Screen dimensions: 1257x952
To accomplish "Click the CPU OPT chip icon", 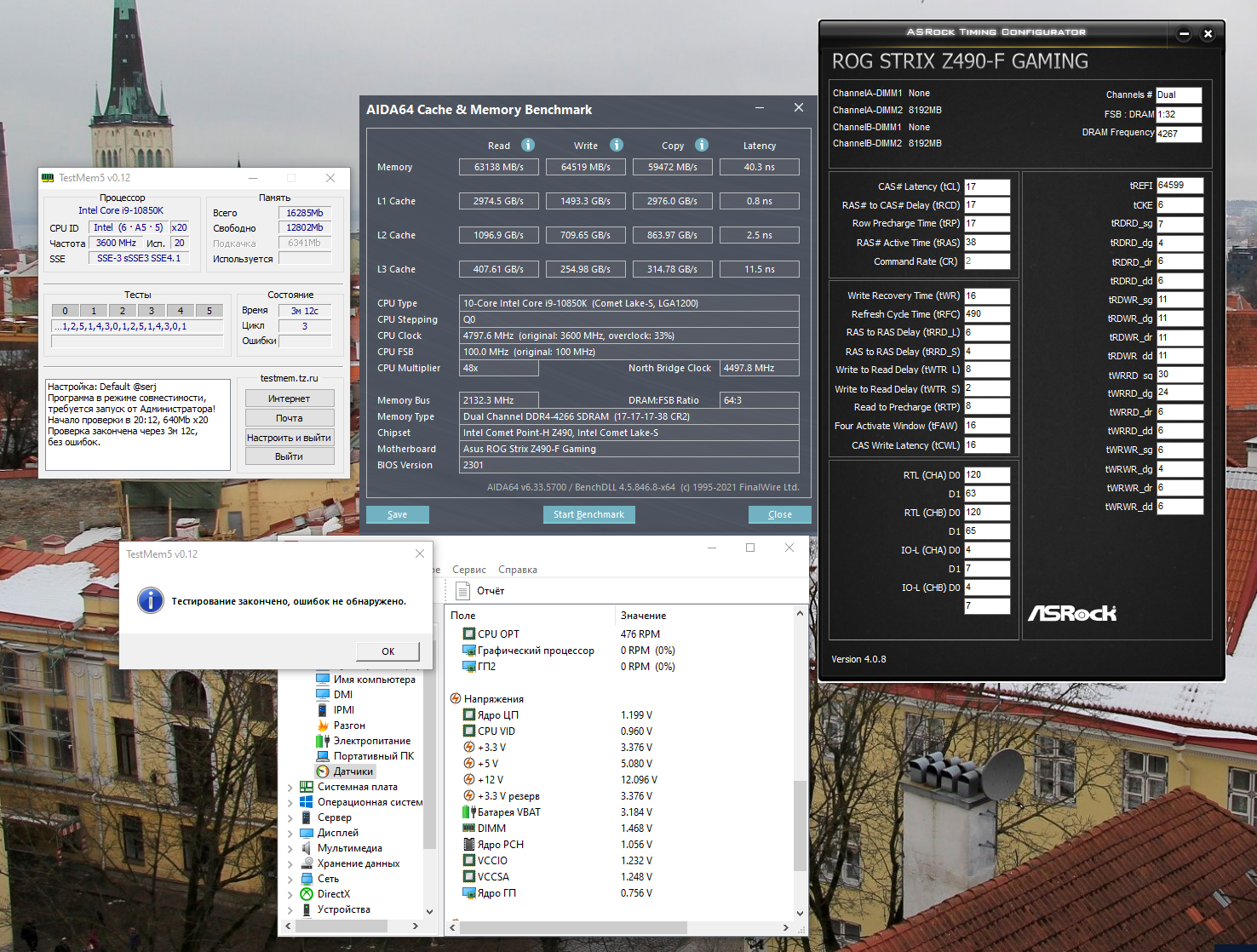I will click(x=469, y=634).
